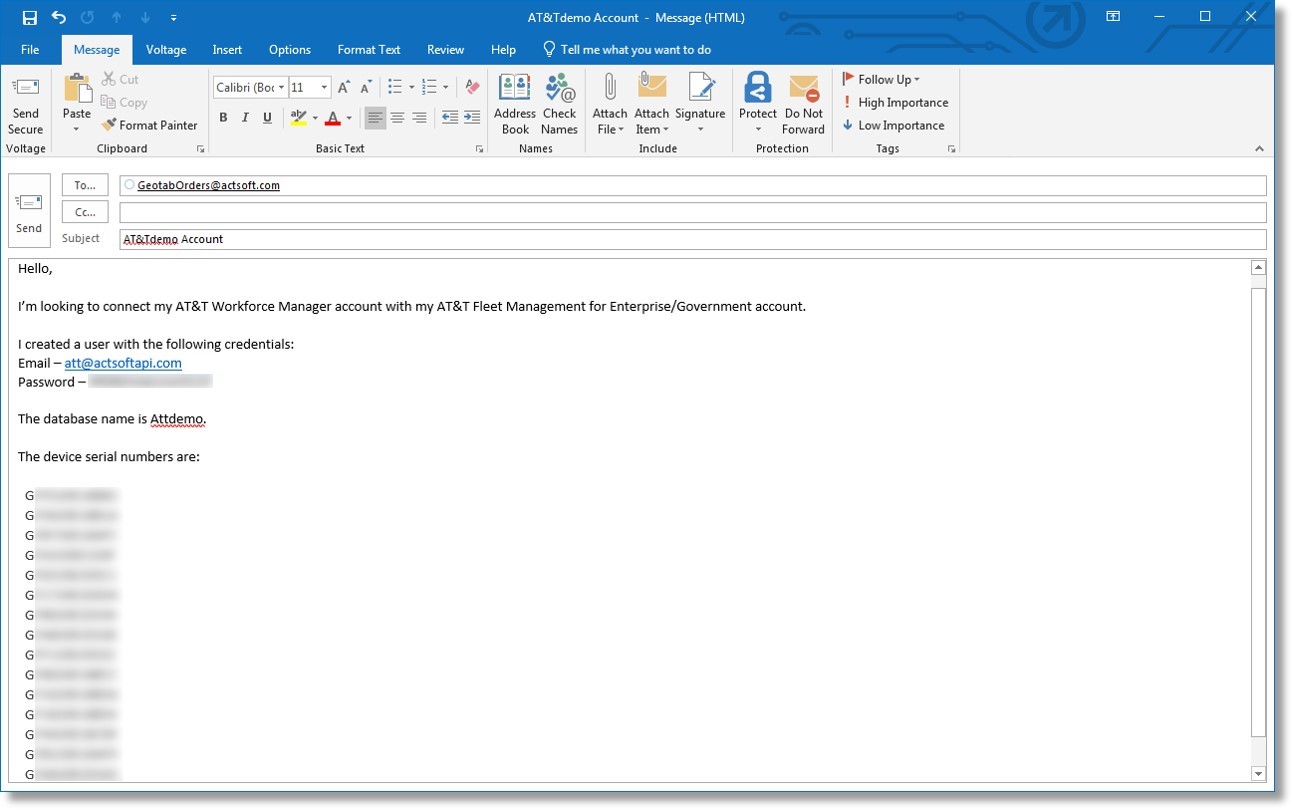Open Customize Quick Access Toolbar arrow
The image size is (1293, 810).
point(174,18)
